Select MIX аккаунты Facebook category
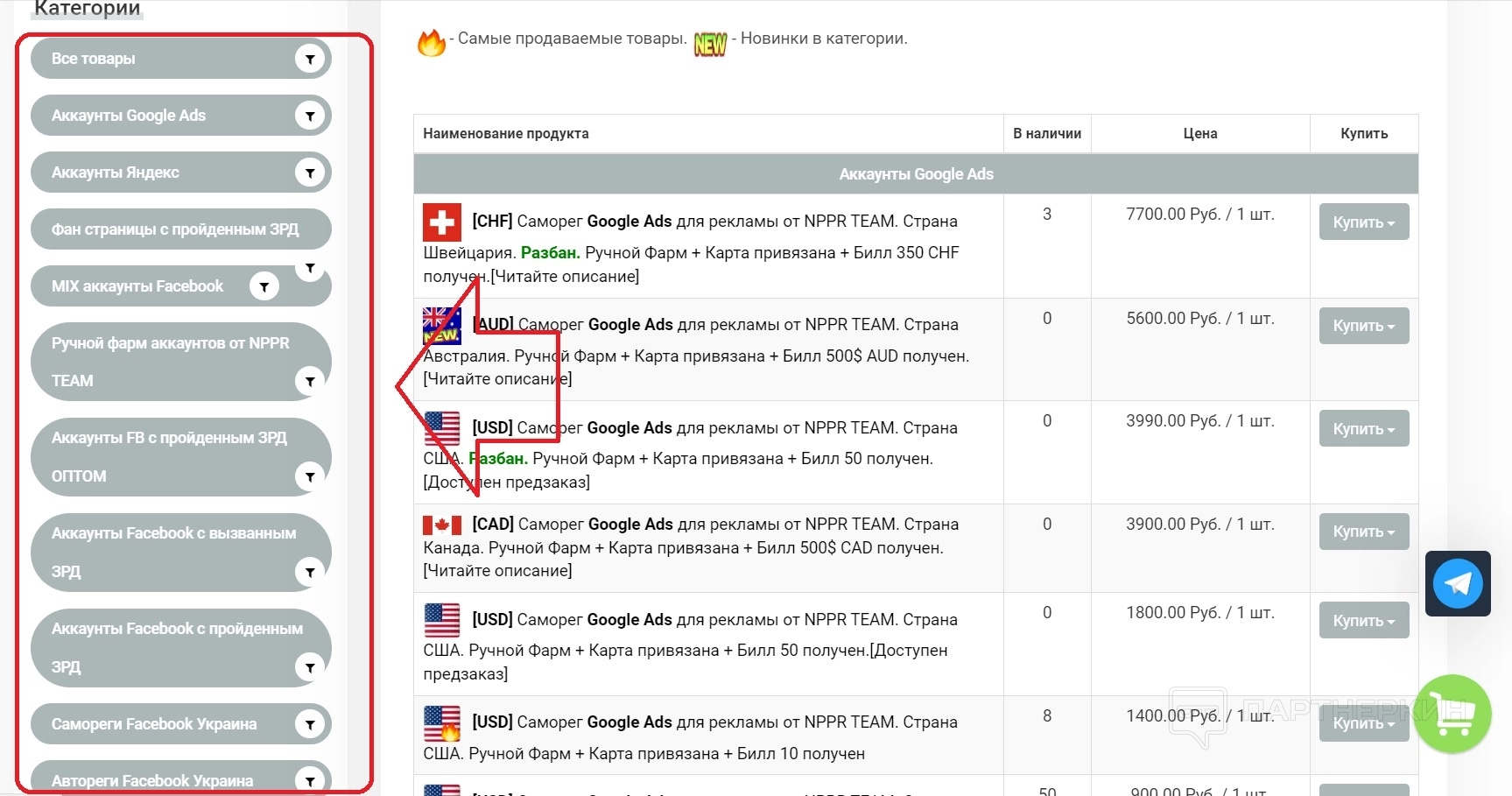1512x796 pixels. [137, 286]
